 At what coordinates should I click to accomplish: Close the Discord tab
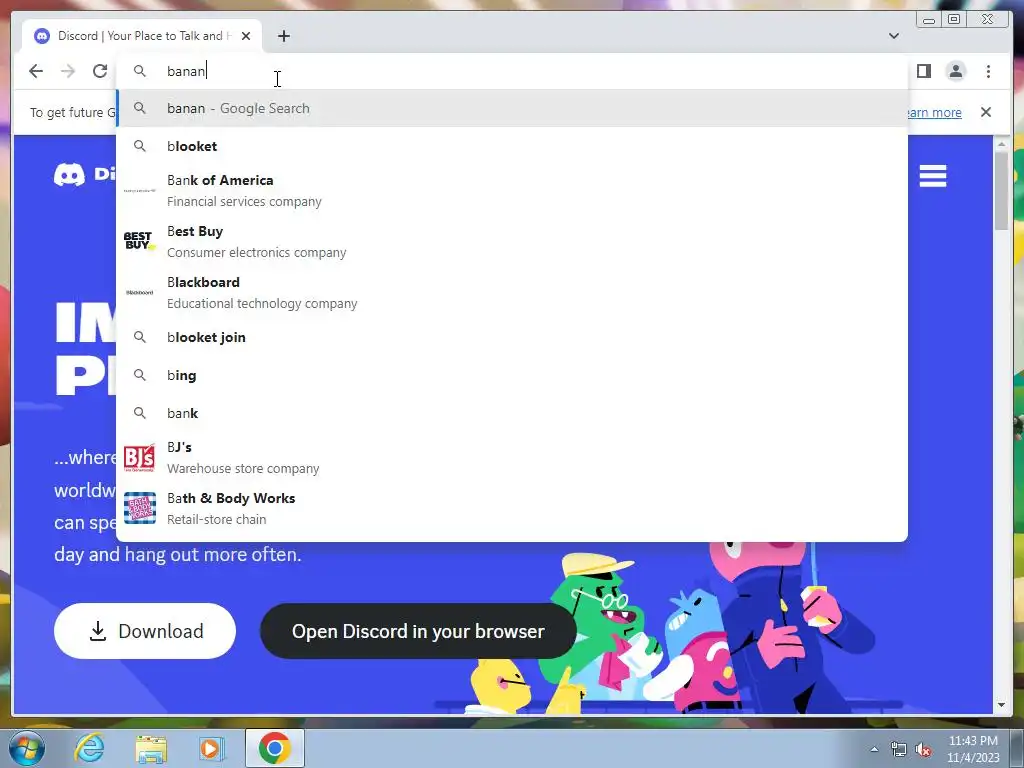click(246, 36)
